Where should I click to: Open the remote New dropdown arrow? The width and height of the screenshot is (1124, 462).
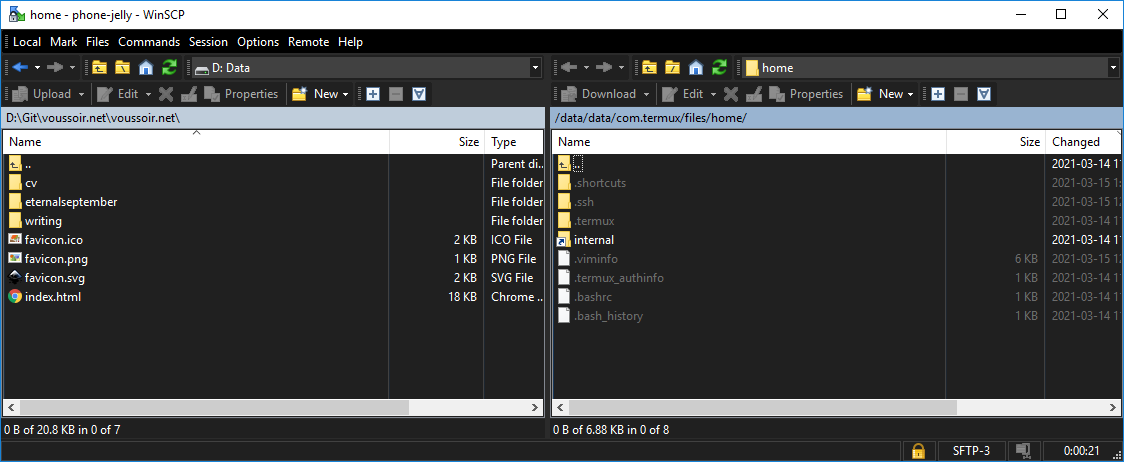911,94
